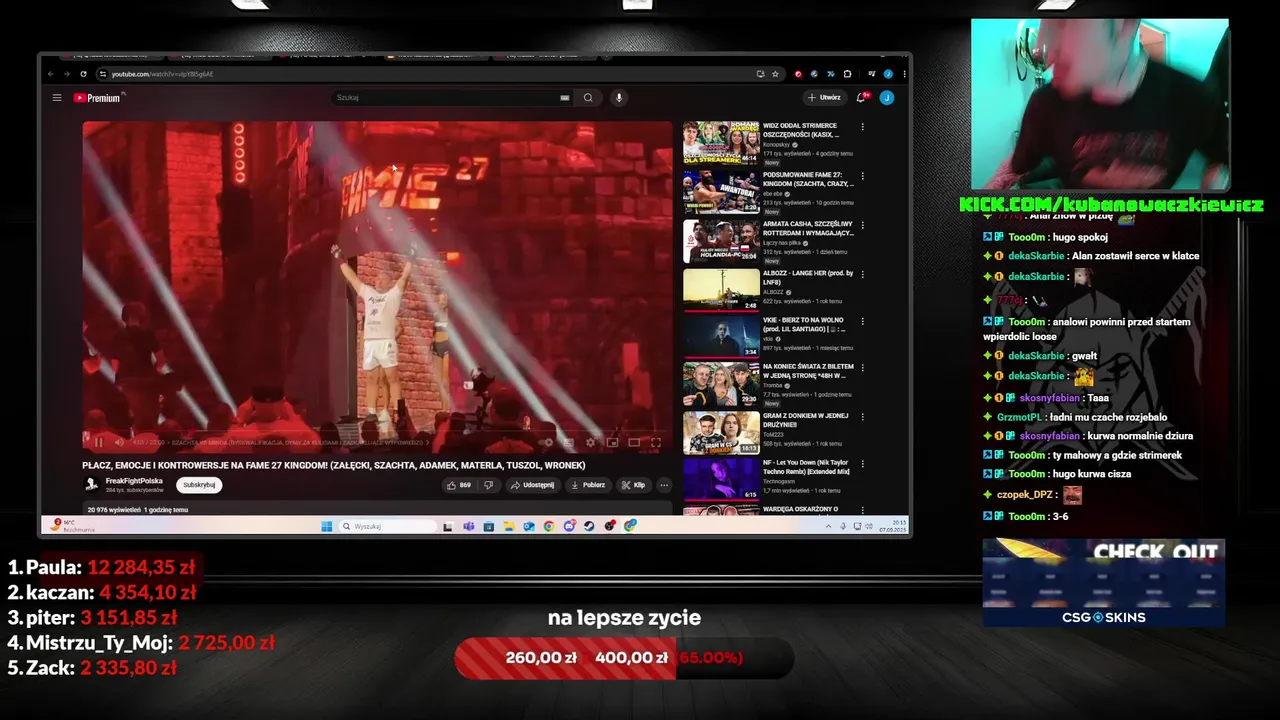The width and height of the screenshot is (1280, 720).
Task: Open options menu for VKIE BIERZ TO video
Action: pyautogui.click(x=862, y=322)
